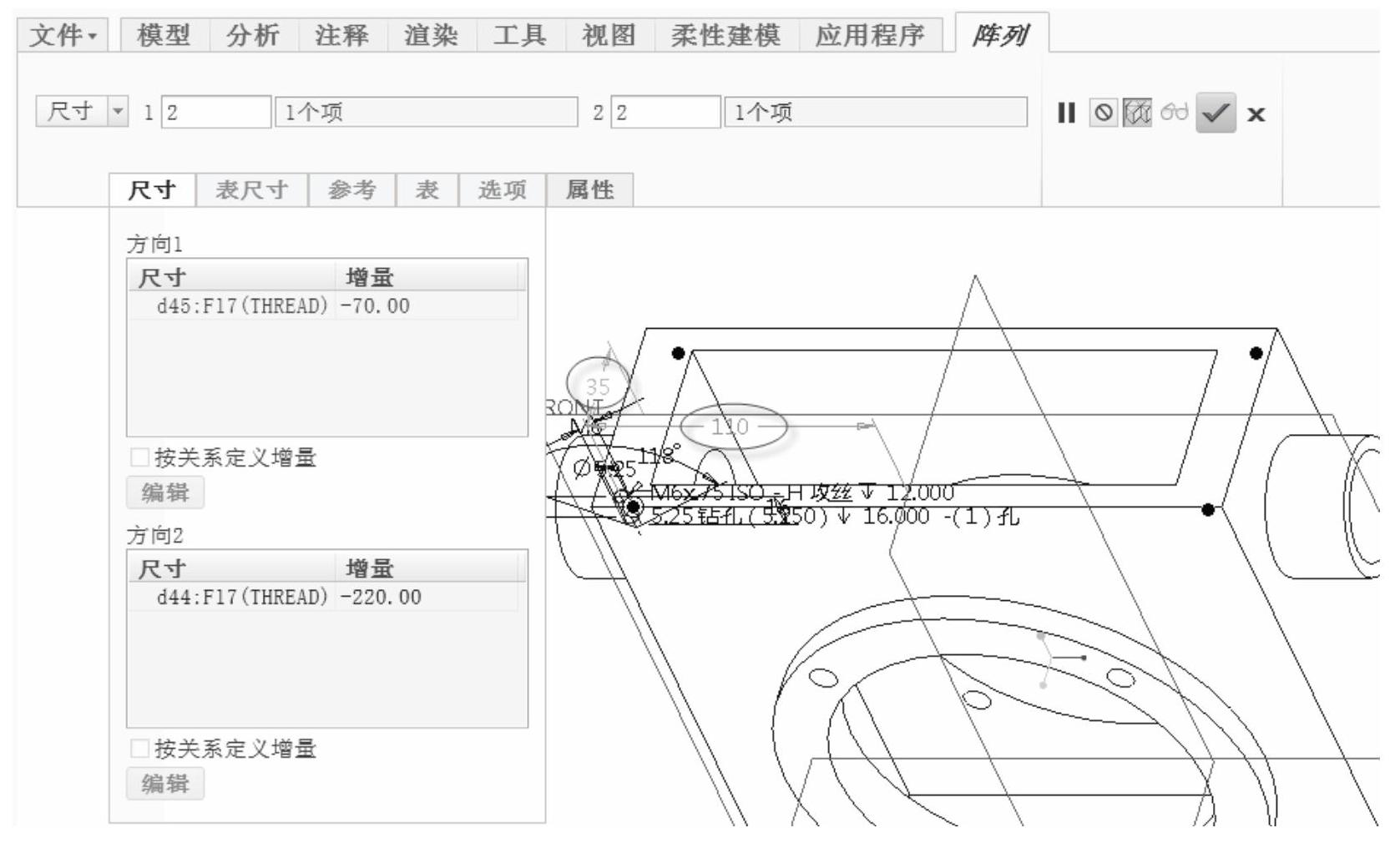This screenshot has height=843, width=1400.
Task: Switch to the 渲染 ribbon tab
Action: click(431, 36)
